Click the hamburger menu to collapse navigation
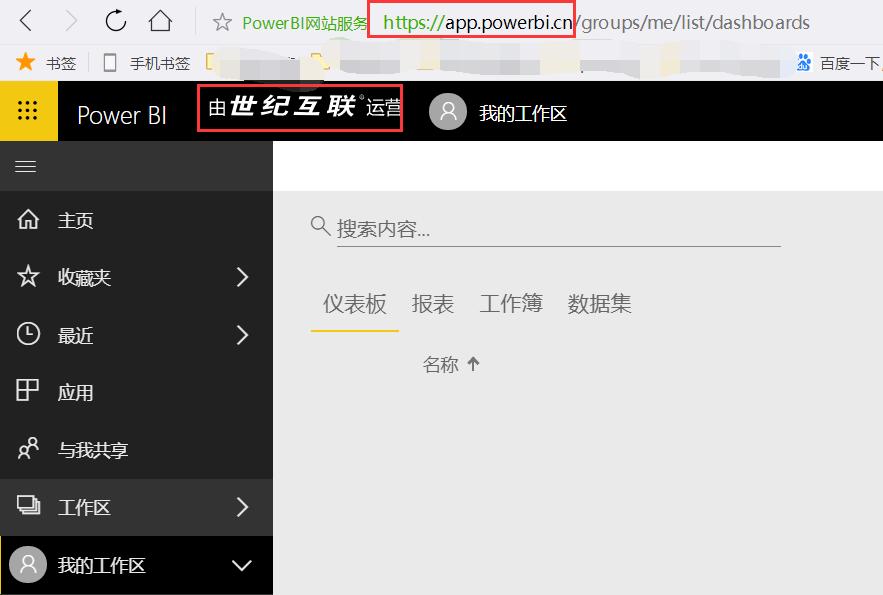The height and width of the screenshot is (595, 883). pyautogui.click(x=28, y=166)
